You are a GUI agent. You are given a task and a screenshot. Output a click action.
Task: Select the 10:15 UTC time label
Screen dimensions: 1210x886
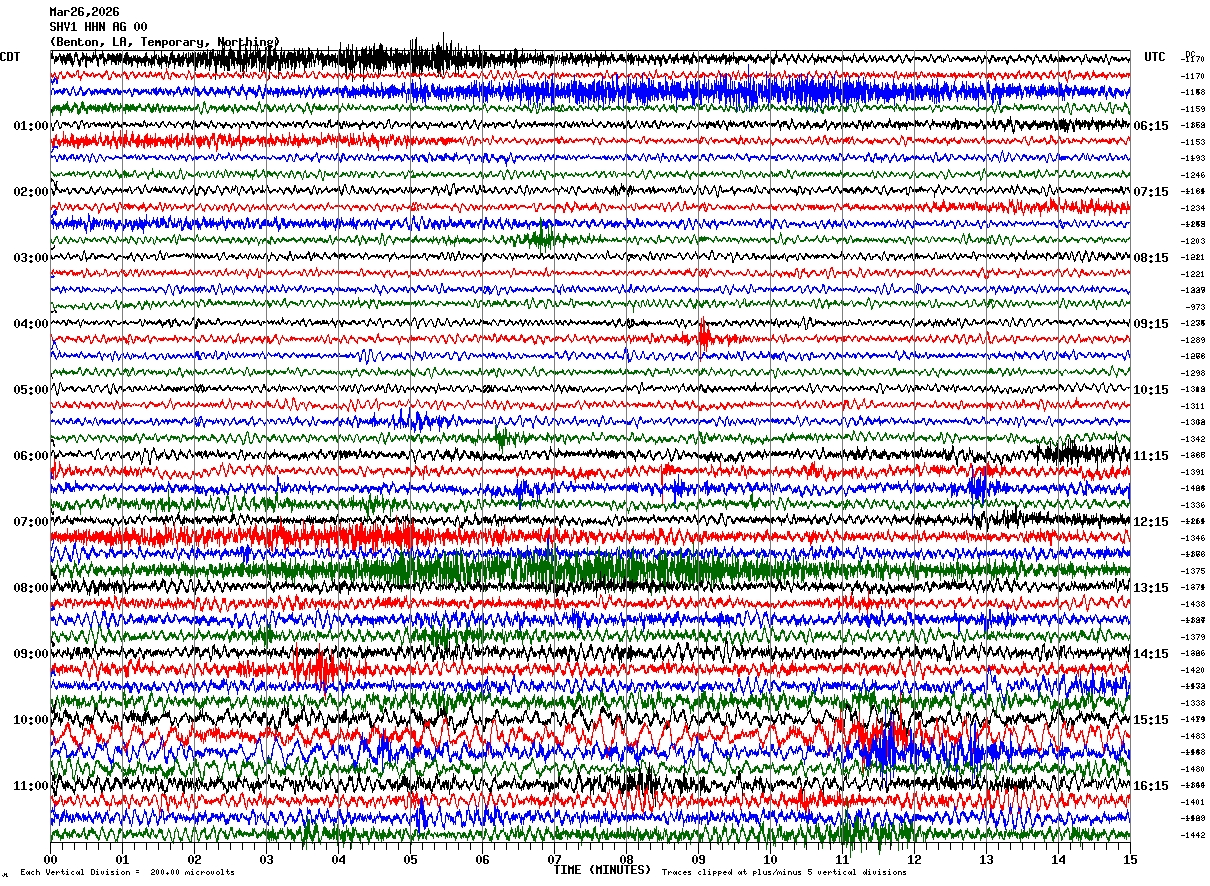(1151, 390)
